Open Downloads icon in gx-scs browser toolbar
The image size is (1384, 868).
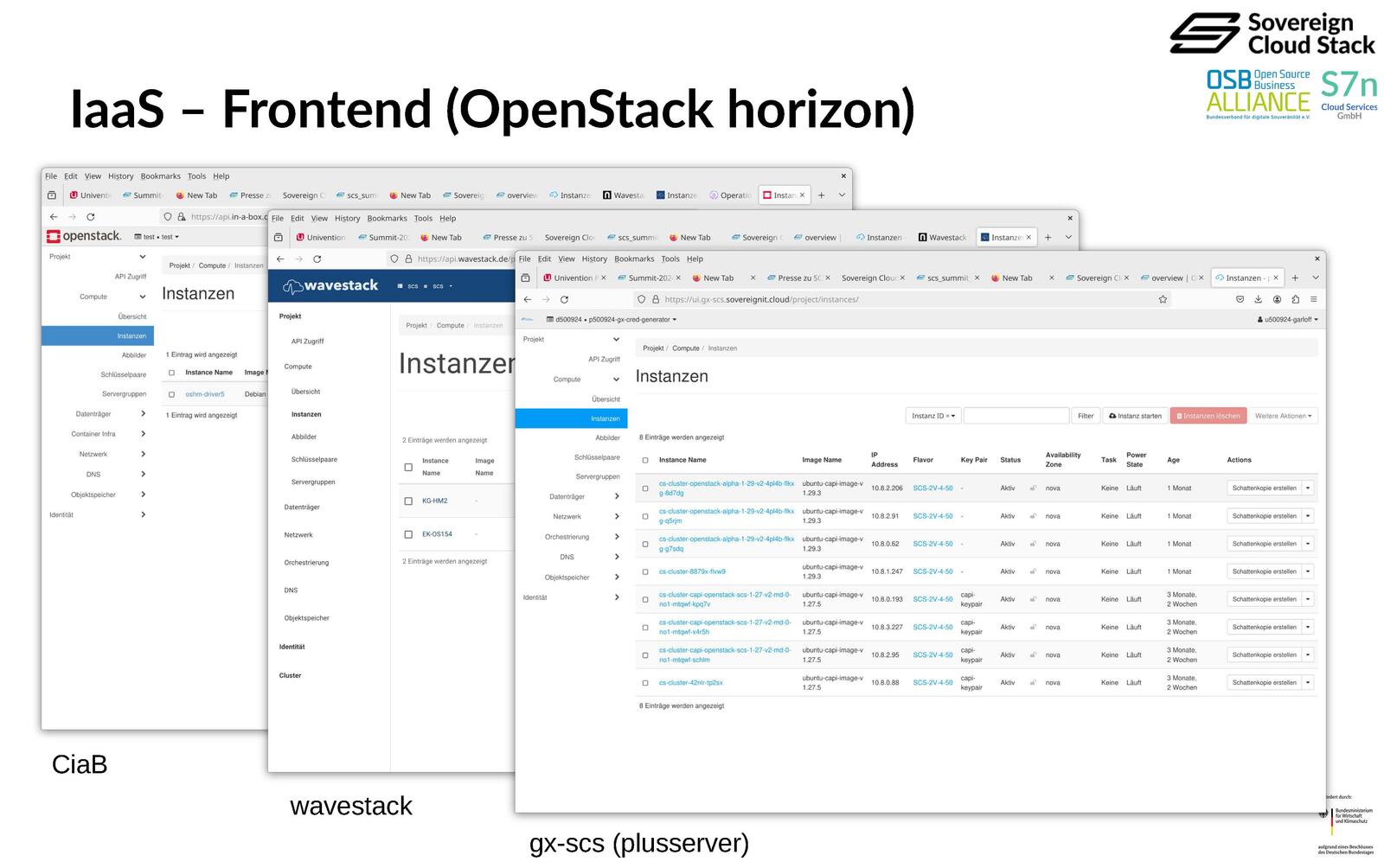click(x=1258, y=299)
